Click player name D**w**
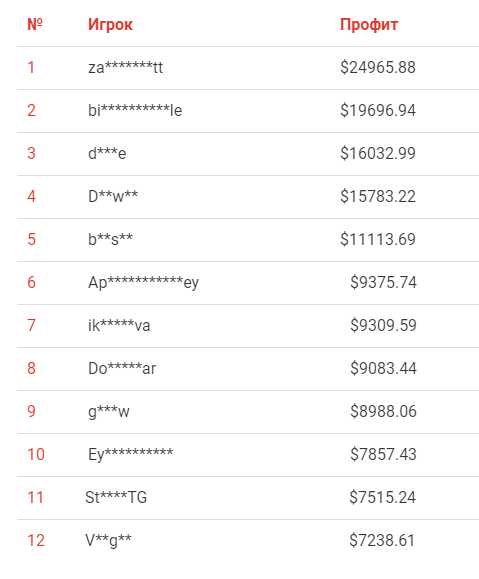 pos(113,196)
